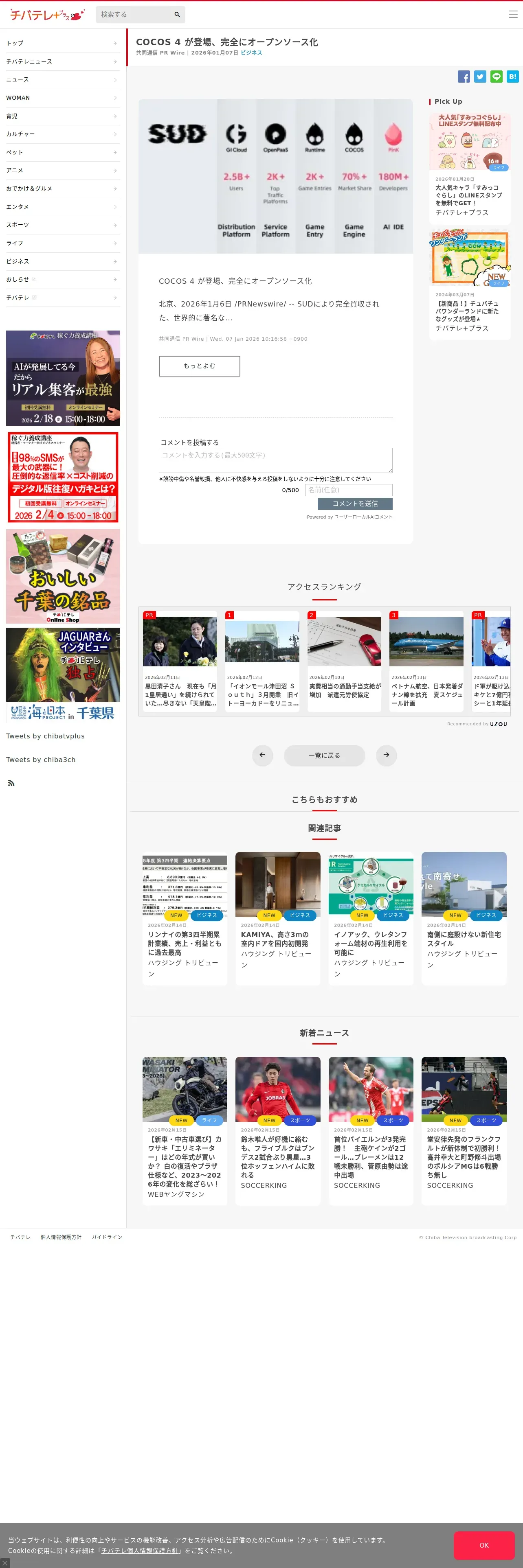Open イオンモール津田沼 ranking article
523x1568 pixels.
[x=262, y=661]
